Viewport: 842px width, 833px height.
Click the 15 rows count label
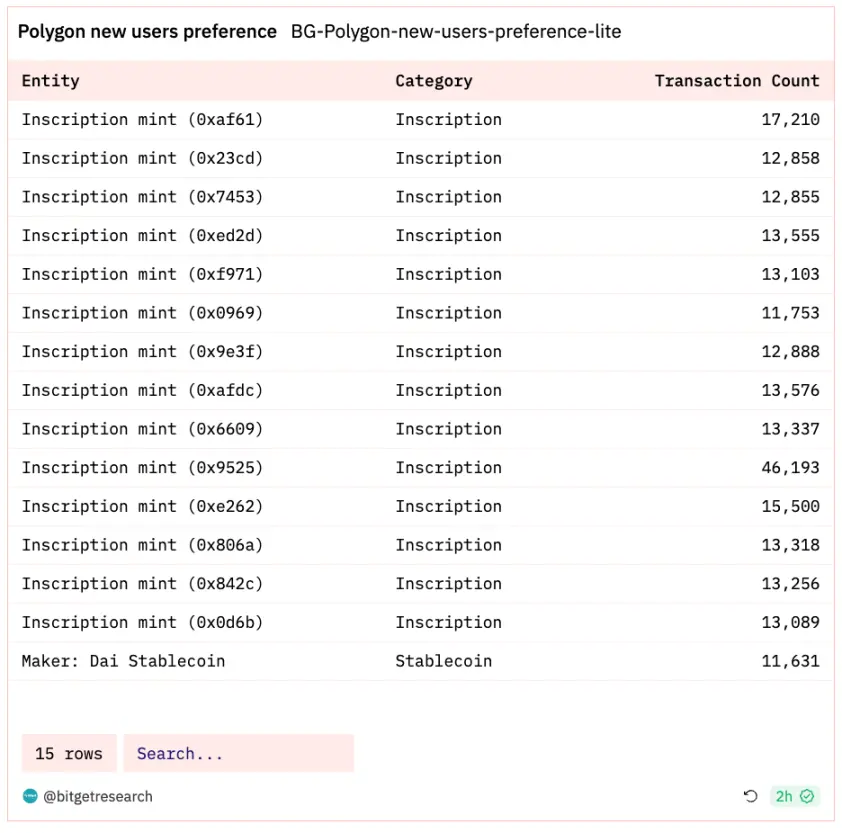point(69,753)
